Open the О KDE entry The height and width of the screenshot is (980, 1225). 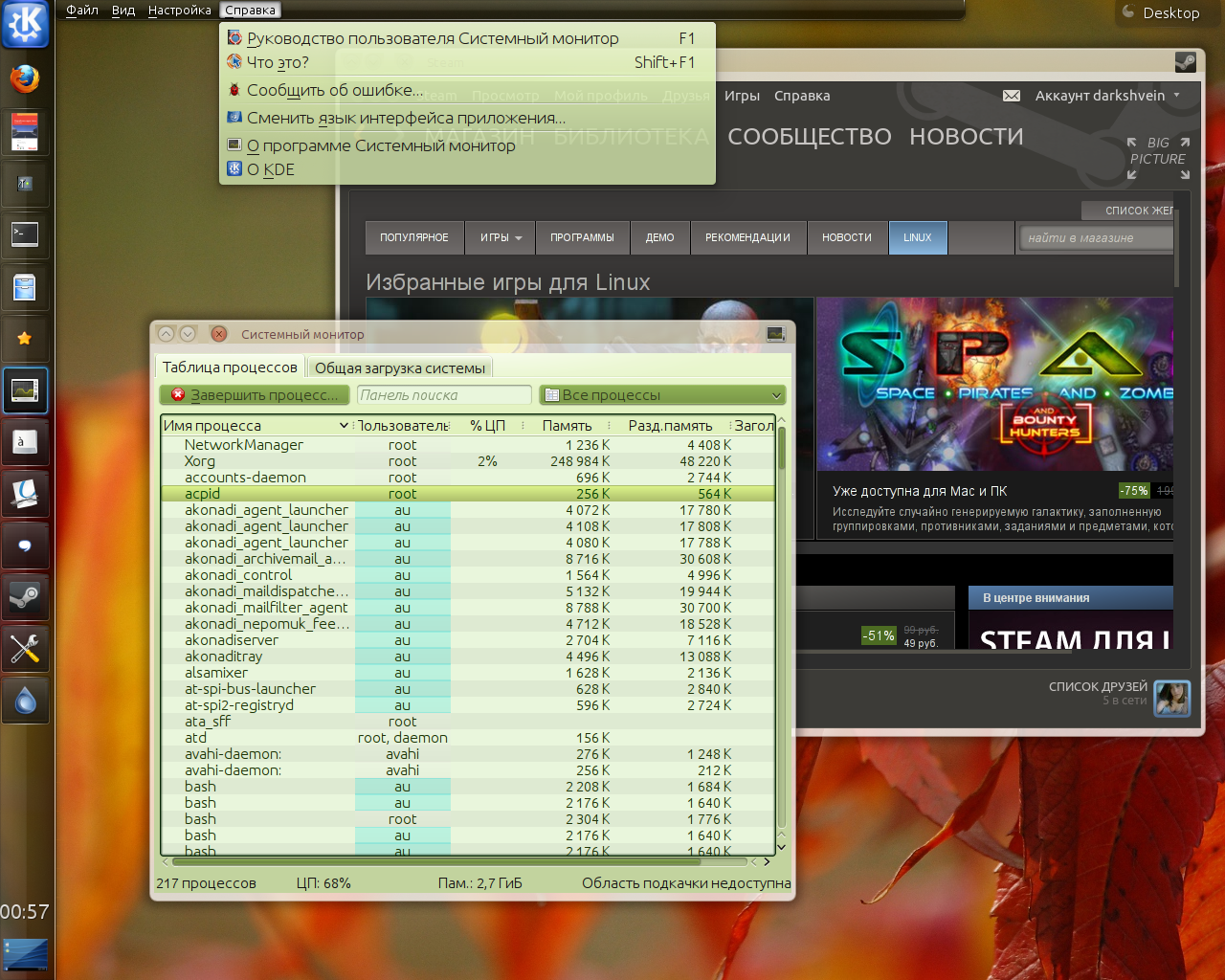pyautogui.click(x=467, y=169)
